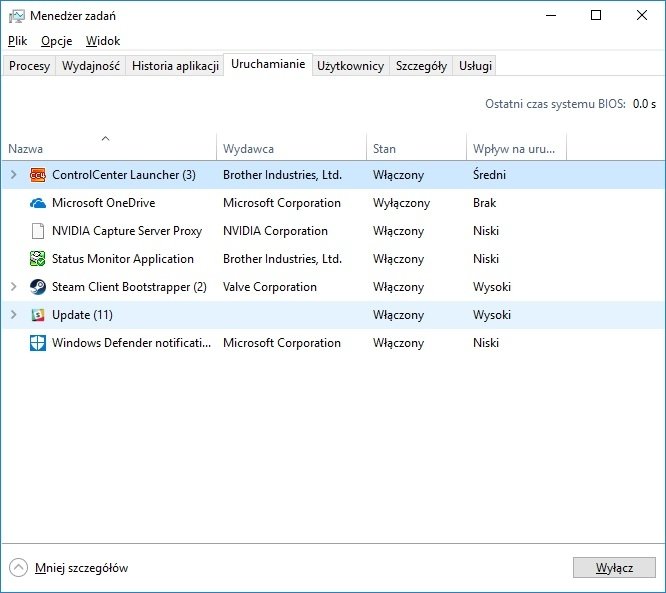
Task: Switch to the Szczegóły tab
Action: 421,66
